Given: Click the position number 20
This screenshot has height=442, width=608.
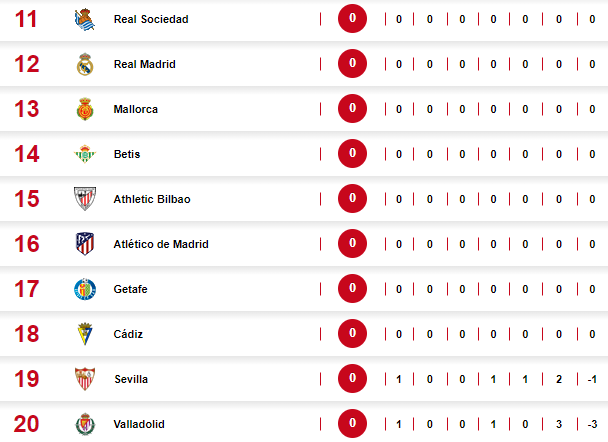Looking at the screenshot, I should pos(27,424).
